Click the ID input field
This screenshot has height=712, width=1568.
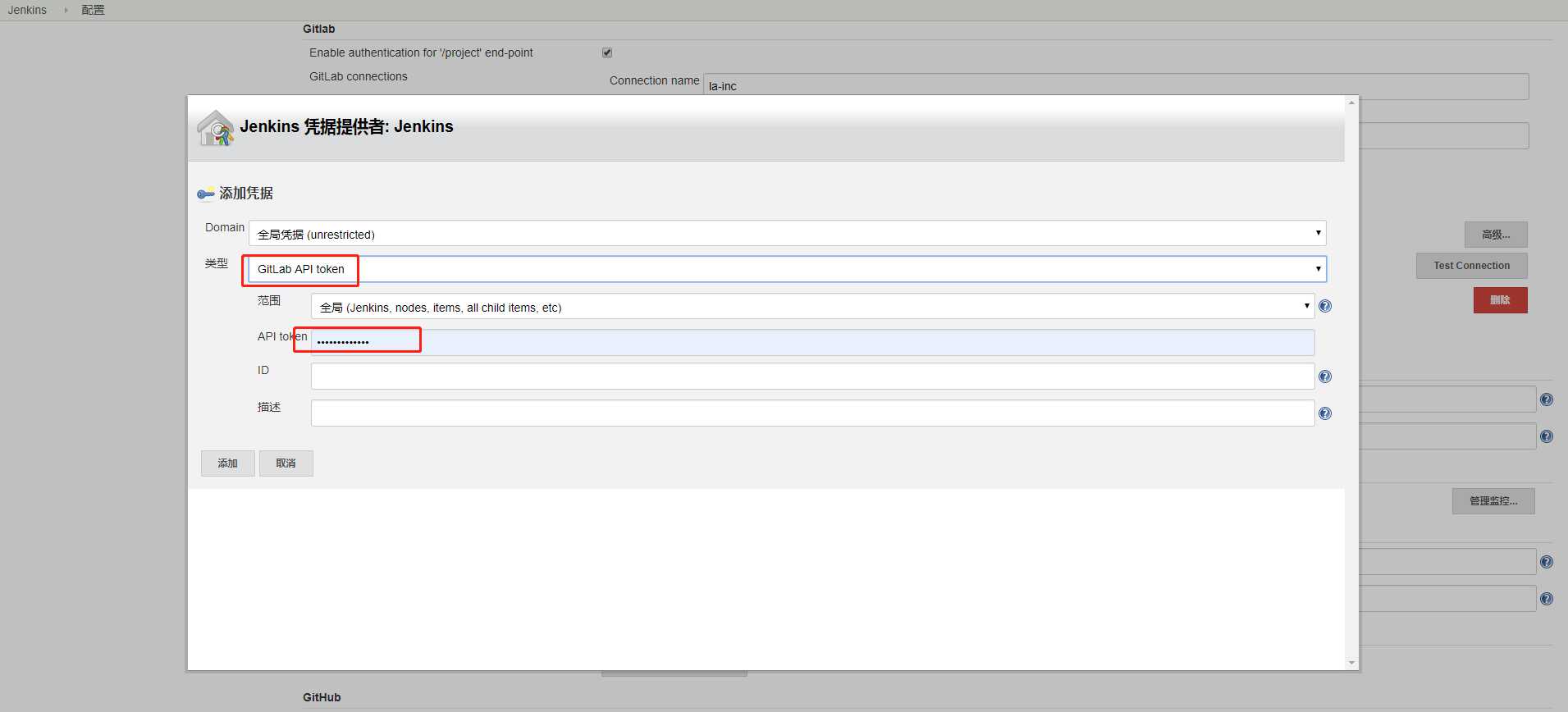point(812,377)
